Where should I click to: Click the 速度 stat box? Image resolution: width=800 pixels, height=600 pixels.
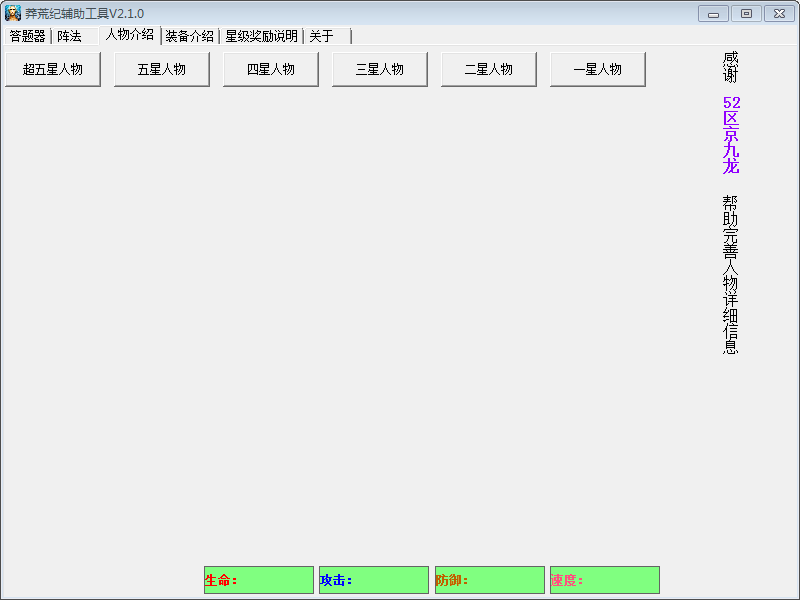(x=605, y=580)
